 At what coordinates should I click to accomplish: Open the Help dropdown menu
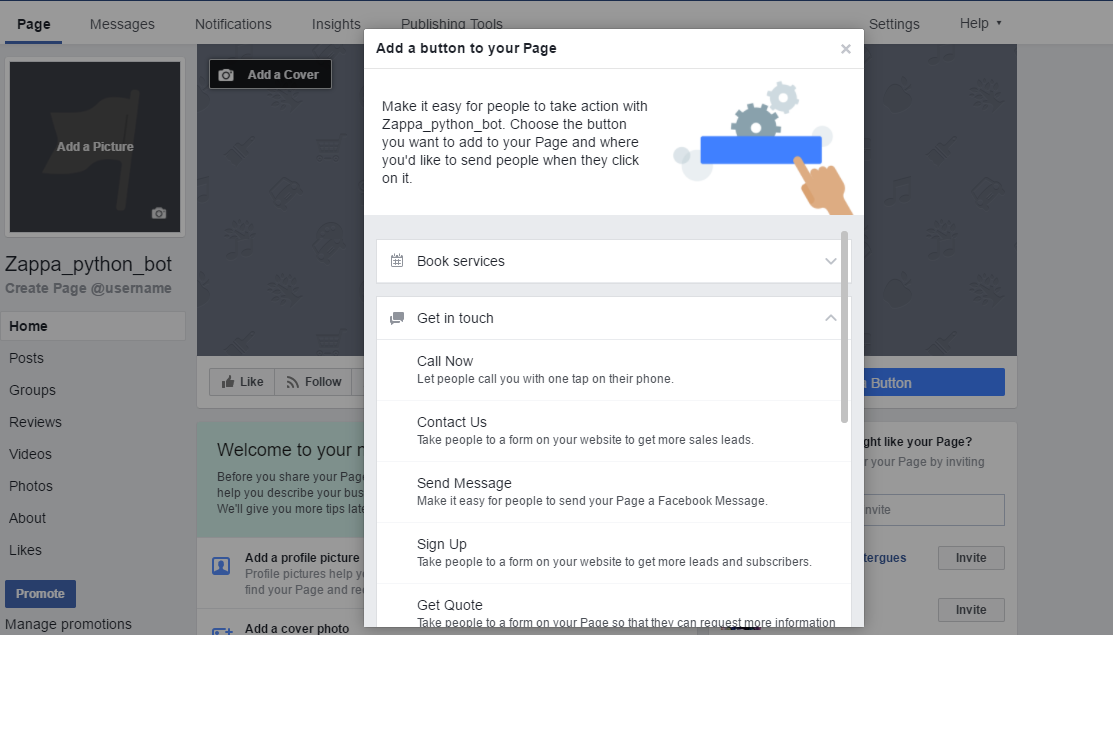pyautogui.click(x=980, y=24)
